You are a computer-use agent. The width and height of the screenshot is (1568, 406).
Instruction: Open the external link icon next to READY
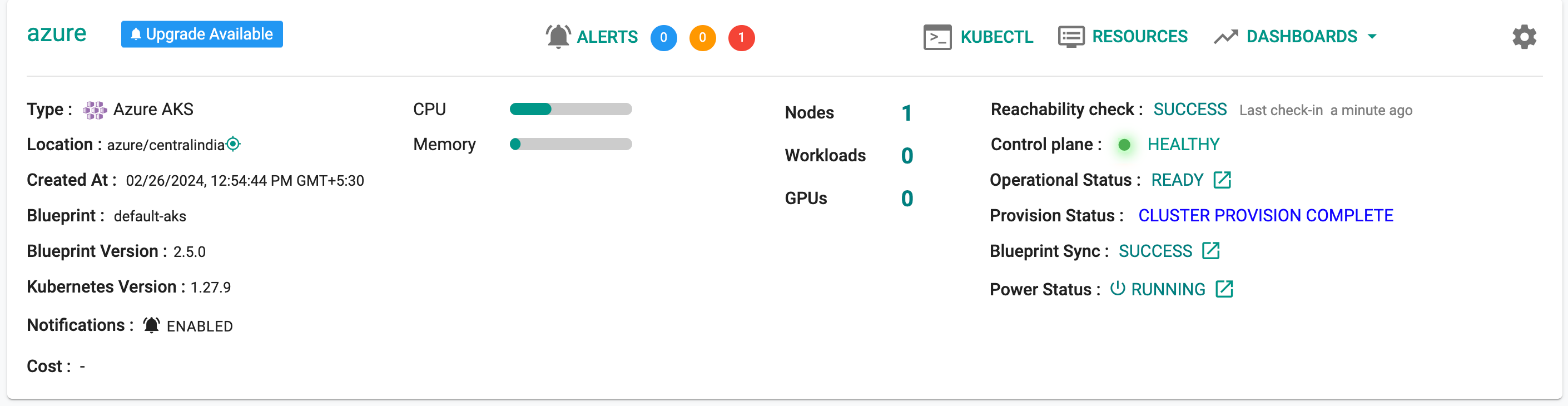(1222, 180)
